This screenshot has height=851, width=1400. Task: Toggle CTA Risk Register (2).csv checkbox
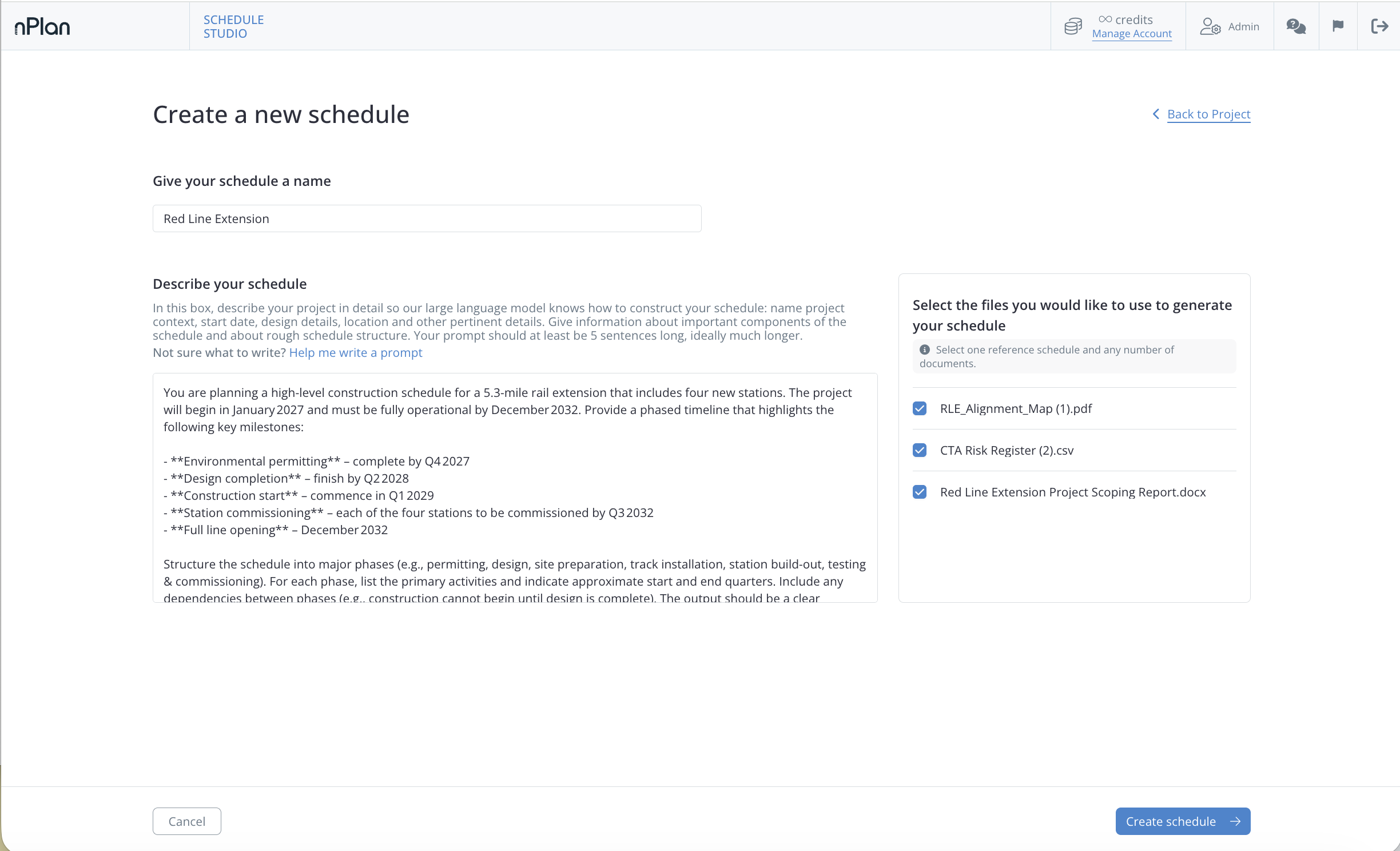(920, 450)
